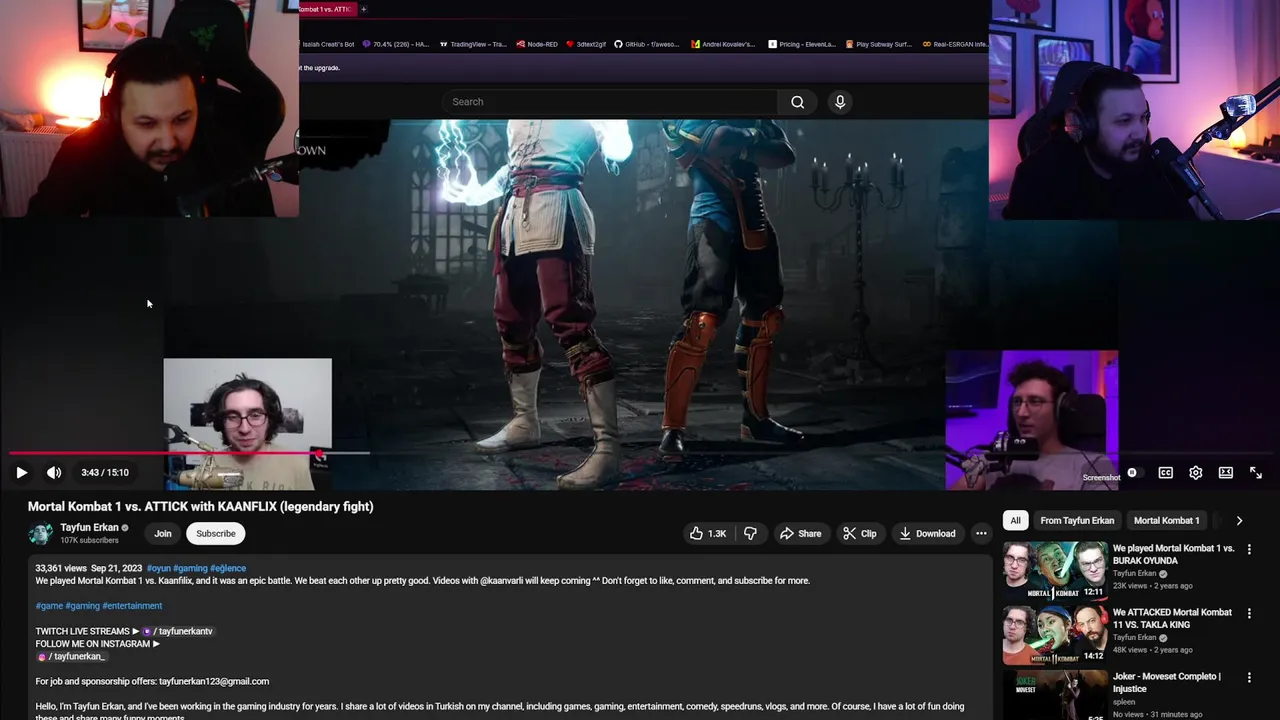Open the Node-RED bookmark
The width and height of the screenshot is (1280, 720).
(x=537, y=44)
